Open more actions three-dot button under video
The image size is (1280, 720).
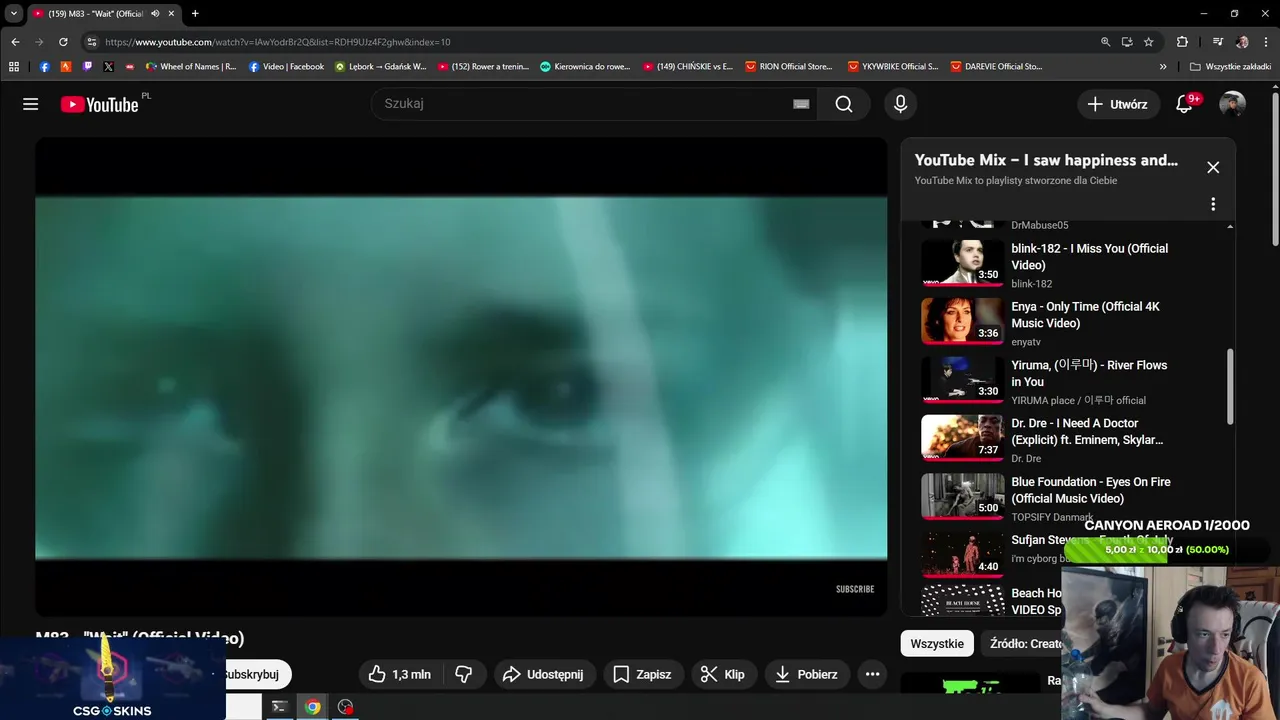872,674
